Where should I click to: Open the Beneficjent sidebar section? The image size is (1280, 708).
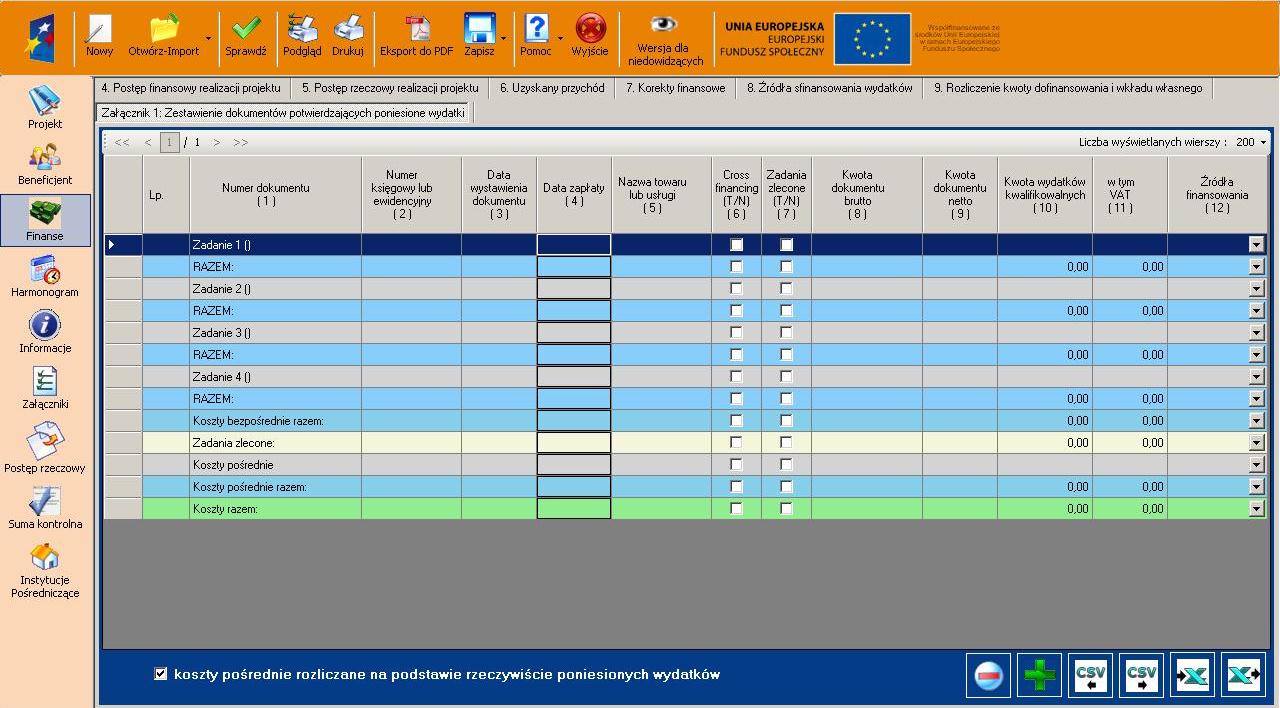point(45,164)
